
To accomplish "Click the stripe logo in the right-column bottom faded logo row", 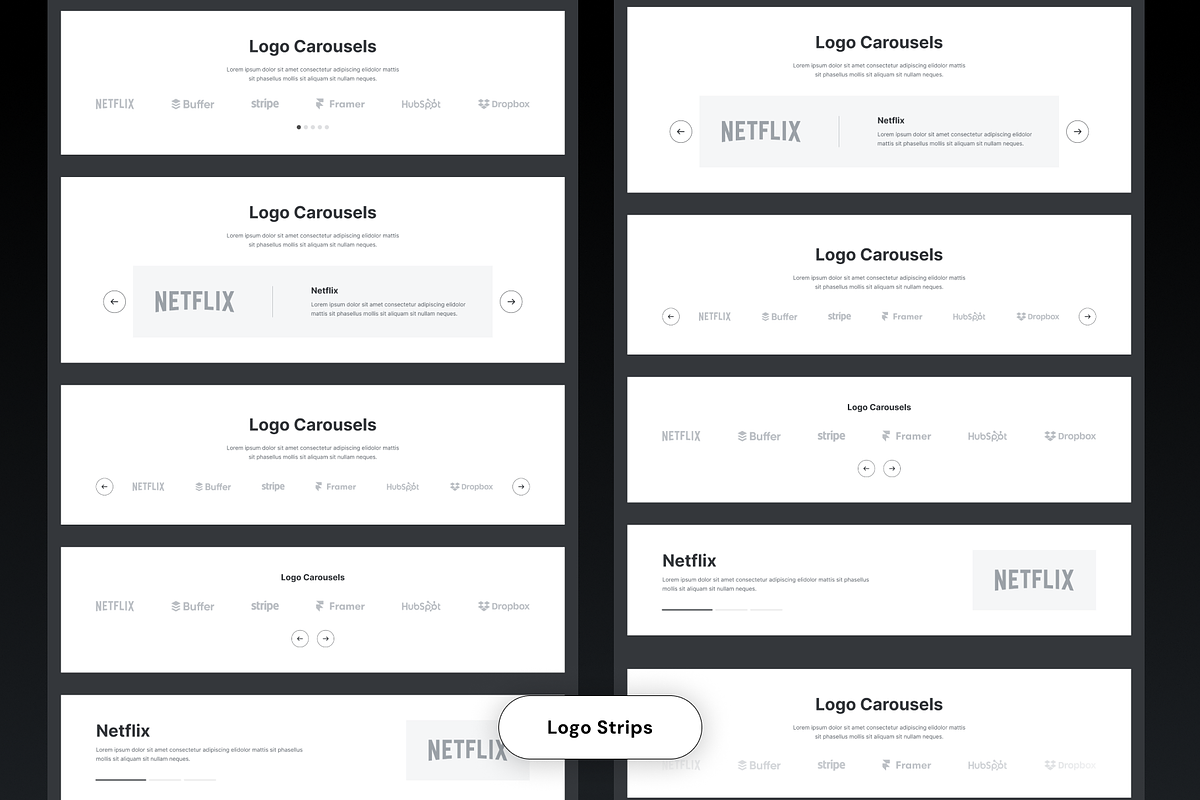I will pyautogui.click(x=831, y=765).
